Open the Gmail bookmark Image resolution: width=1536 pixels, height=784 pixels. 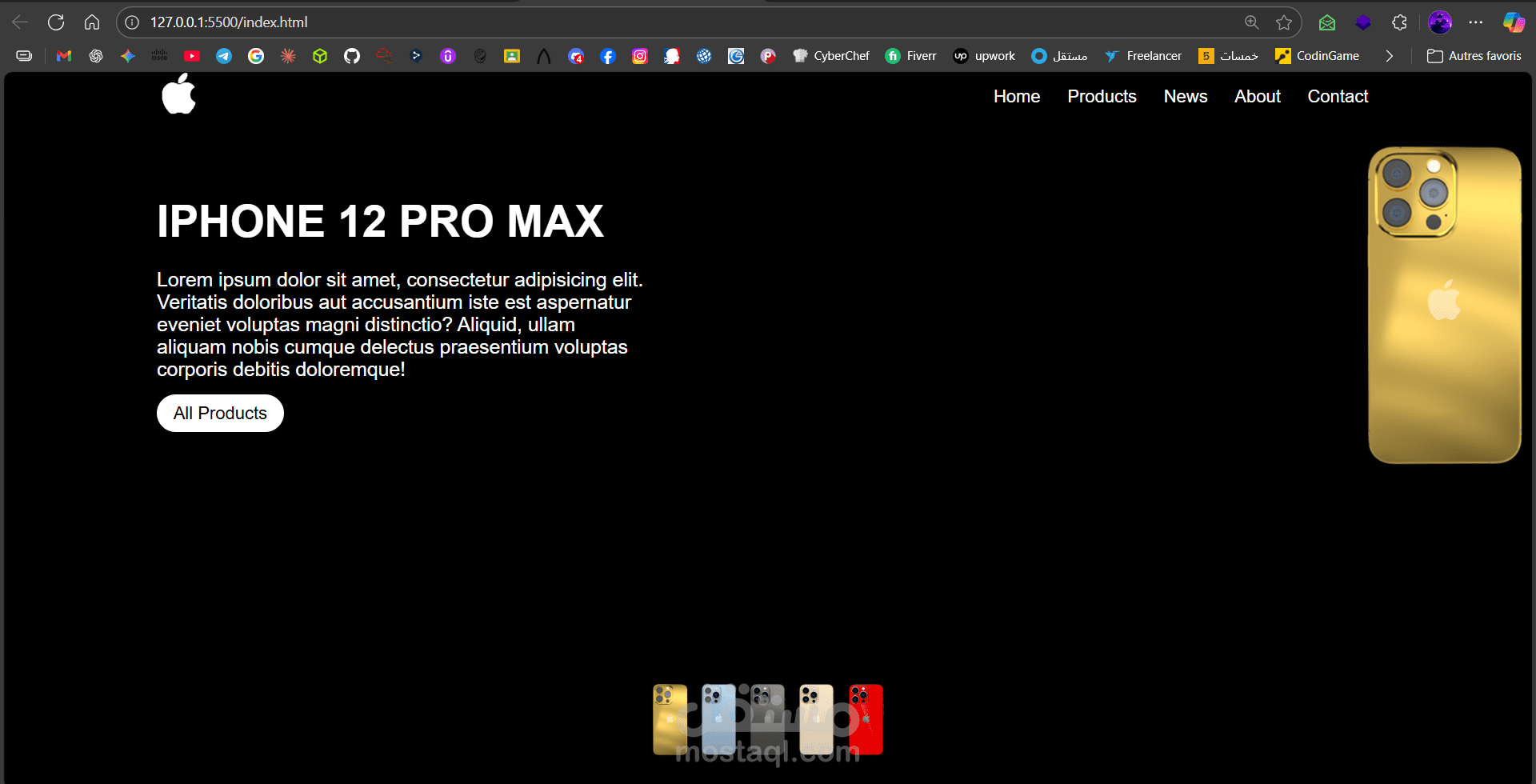point(64,56)
